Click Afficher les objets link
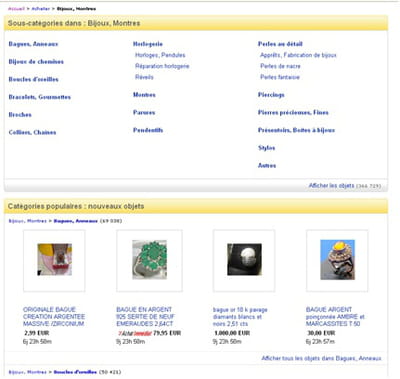The height and width of the screenshot is (379, 400). coord(331,186)
